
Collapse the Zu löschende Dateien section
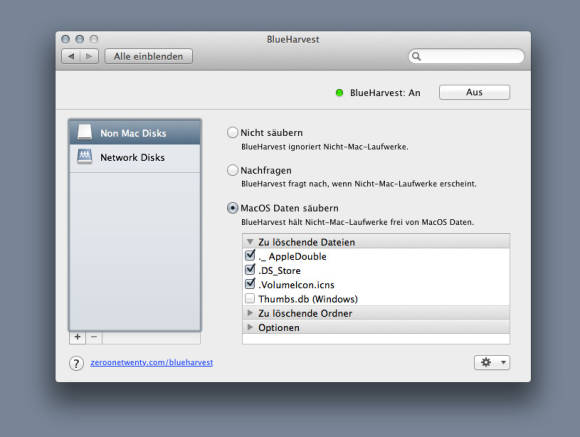[x=250, y=242]
